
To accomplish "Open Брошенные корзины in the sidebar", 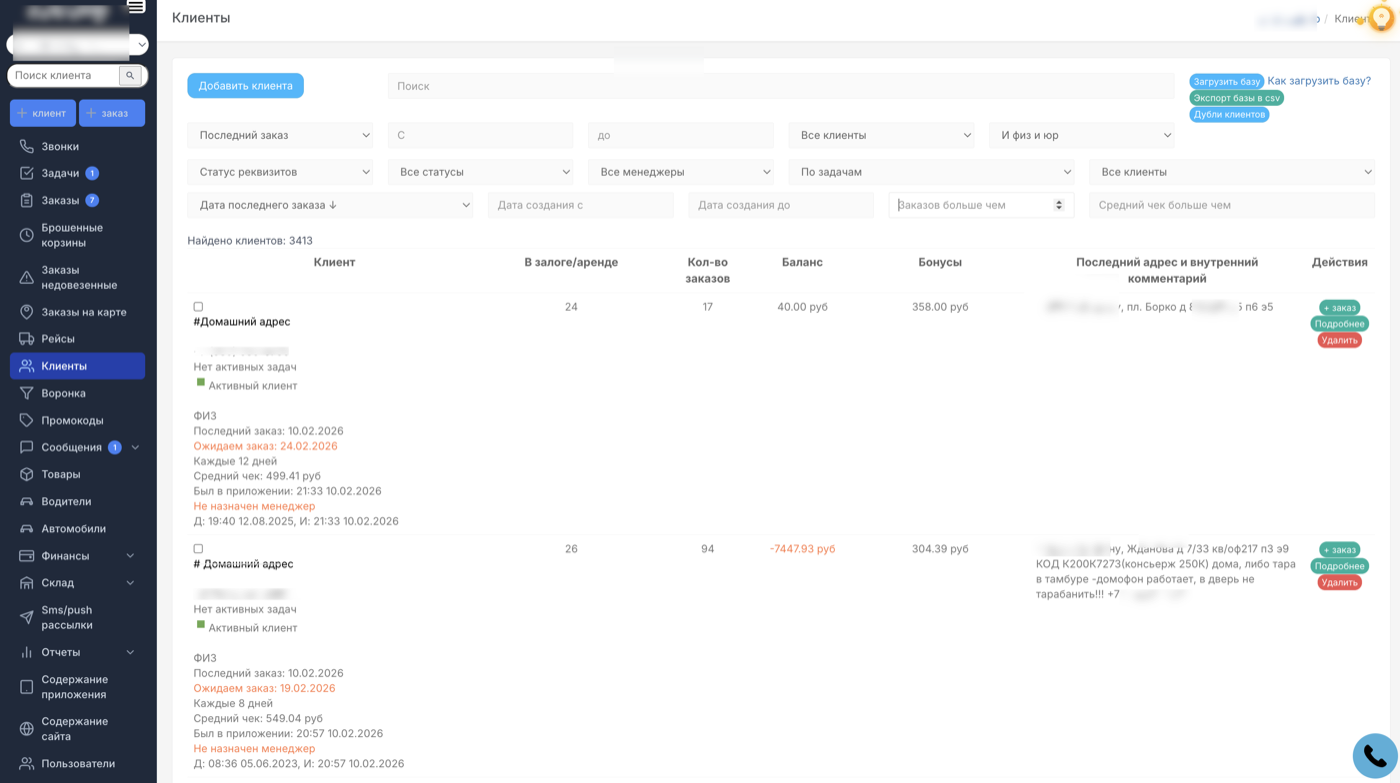I will [72, 235].
